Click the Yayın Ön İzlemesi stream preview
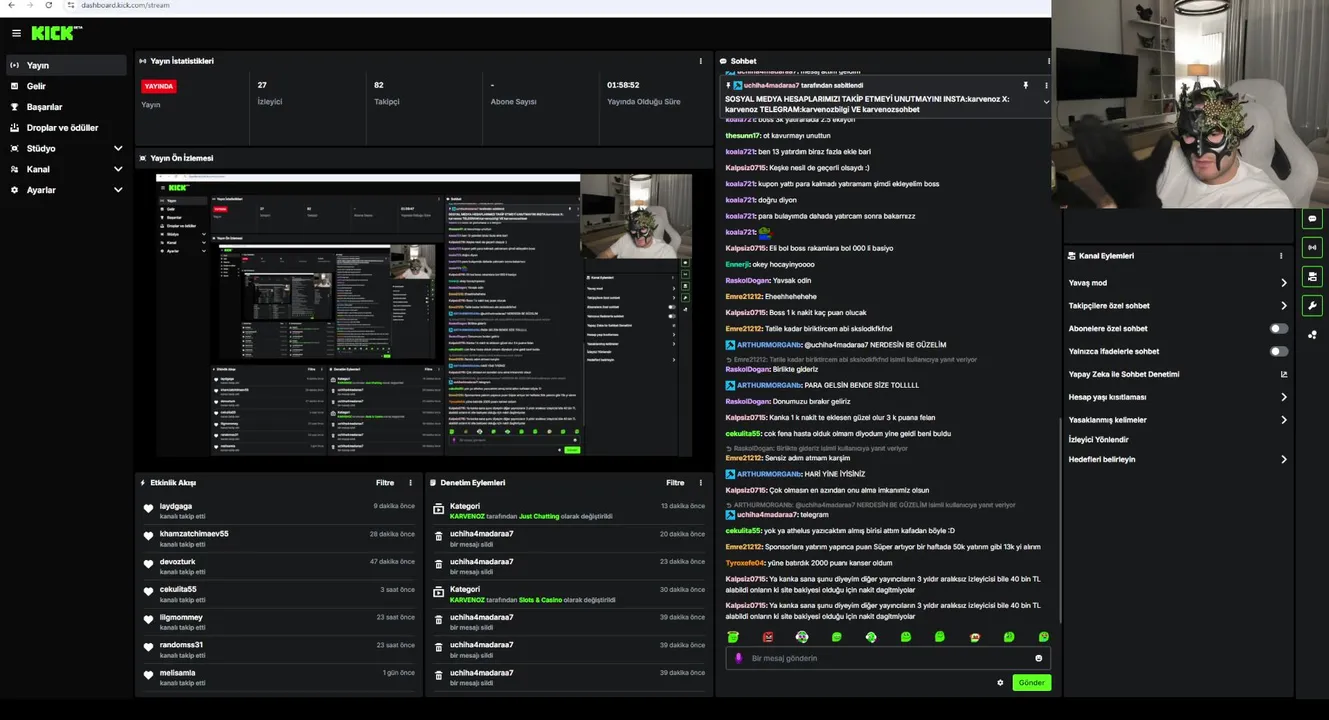 [424, 316]
